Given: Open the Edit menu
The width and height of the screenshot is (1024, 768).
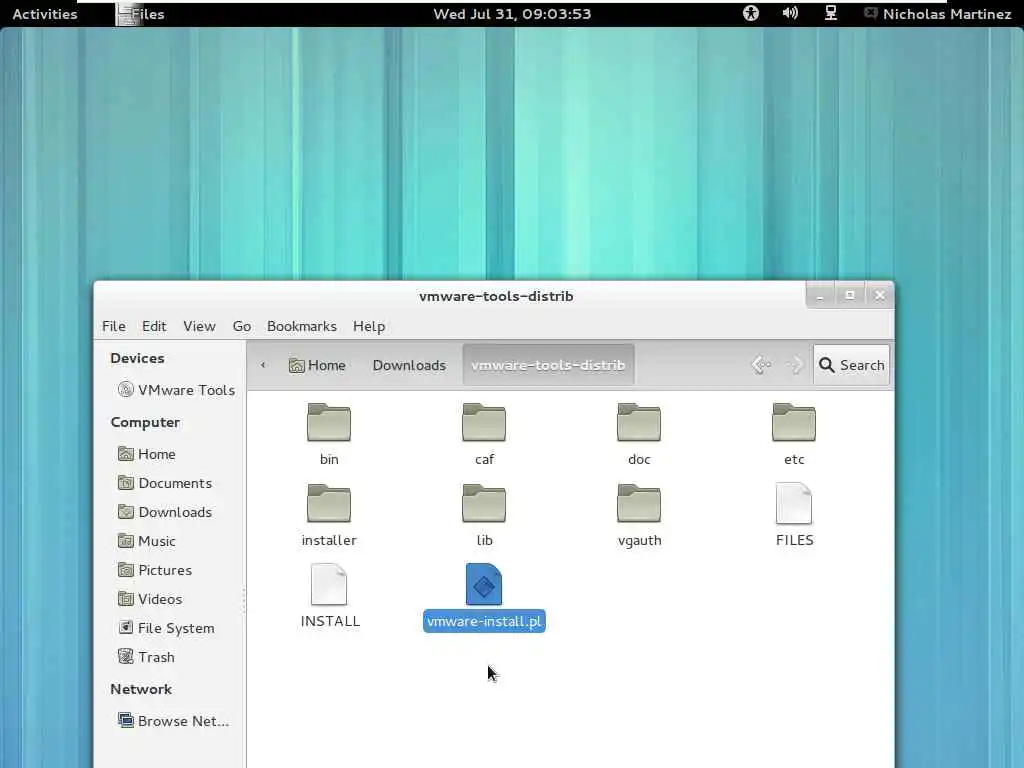Looking at the screenshot, I should tap(154, 326).
